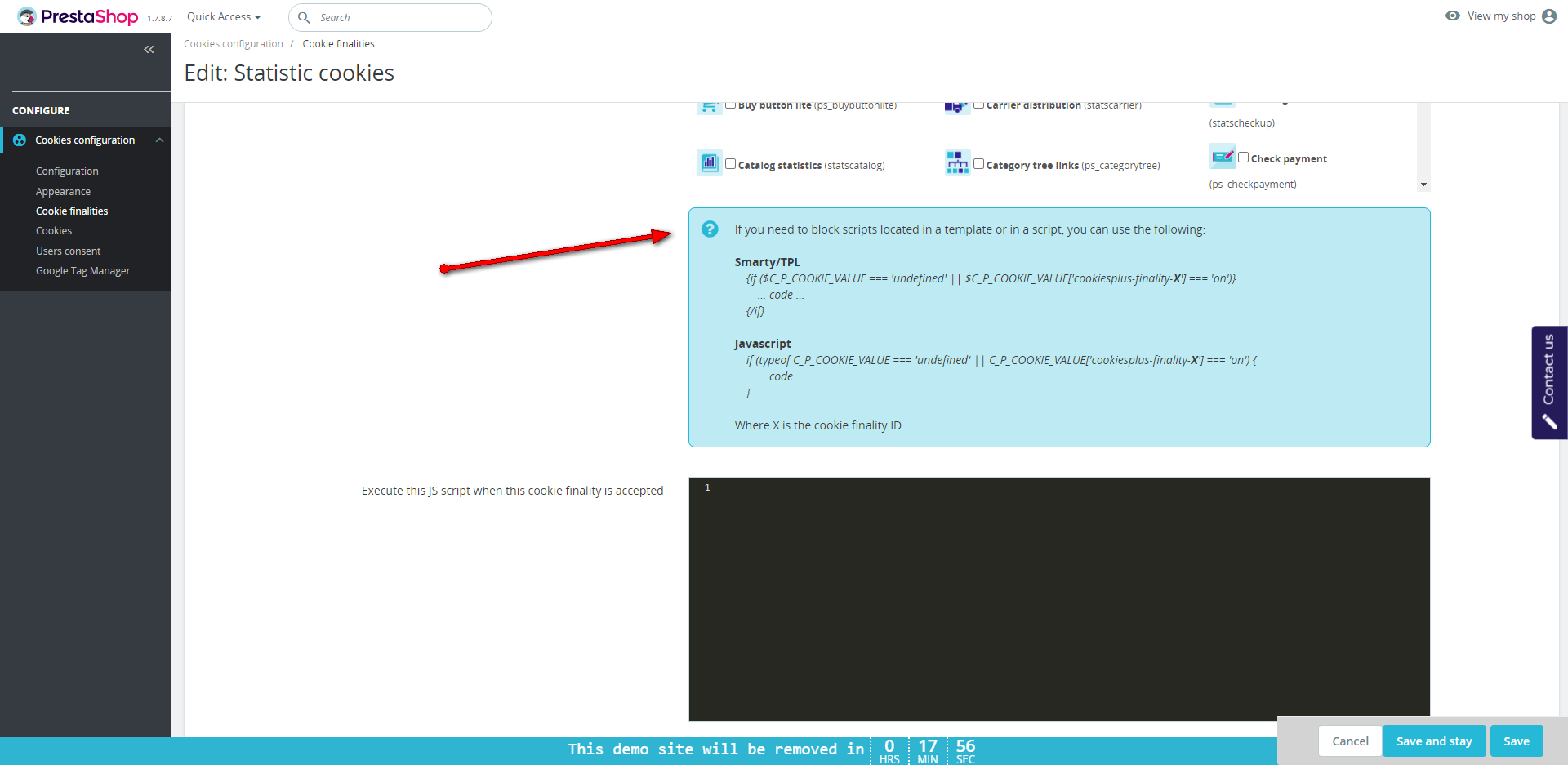Image resolution: width=1568 pixels, height=765 pixels.
Task: Open Users consent in the sidebar
Action: point(69,251)
